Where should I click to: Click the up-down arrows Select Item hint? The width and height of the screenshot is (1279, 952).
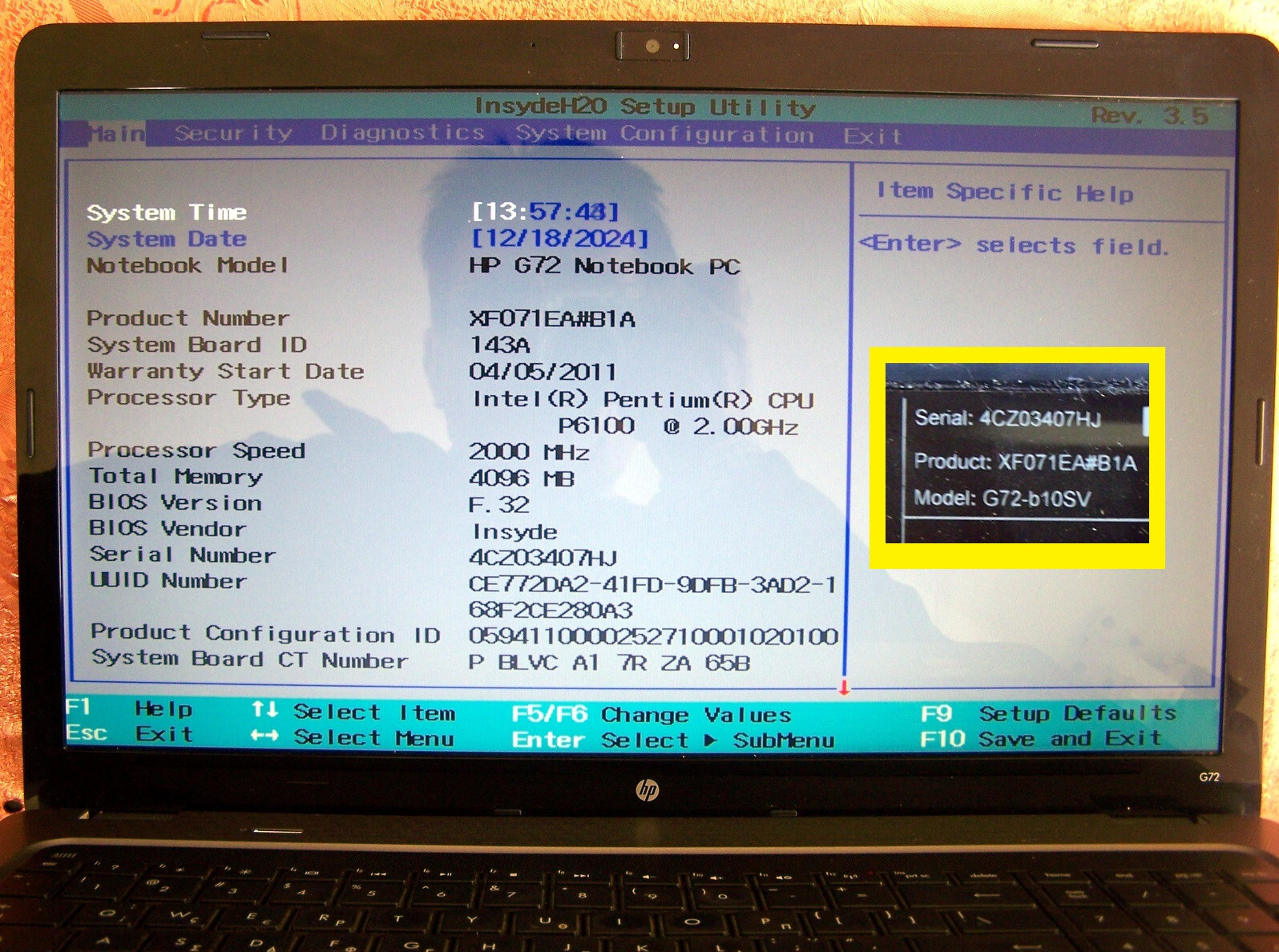353,711
